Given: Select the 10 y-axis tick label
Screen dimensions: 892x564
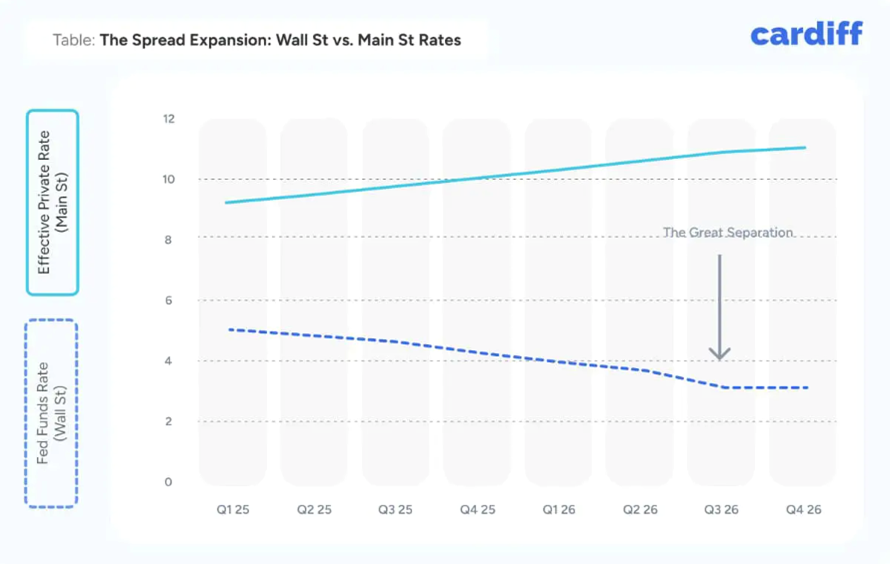Looking at the screenshot, I should click(x=167, y=180).
